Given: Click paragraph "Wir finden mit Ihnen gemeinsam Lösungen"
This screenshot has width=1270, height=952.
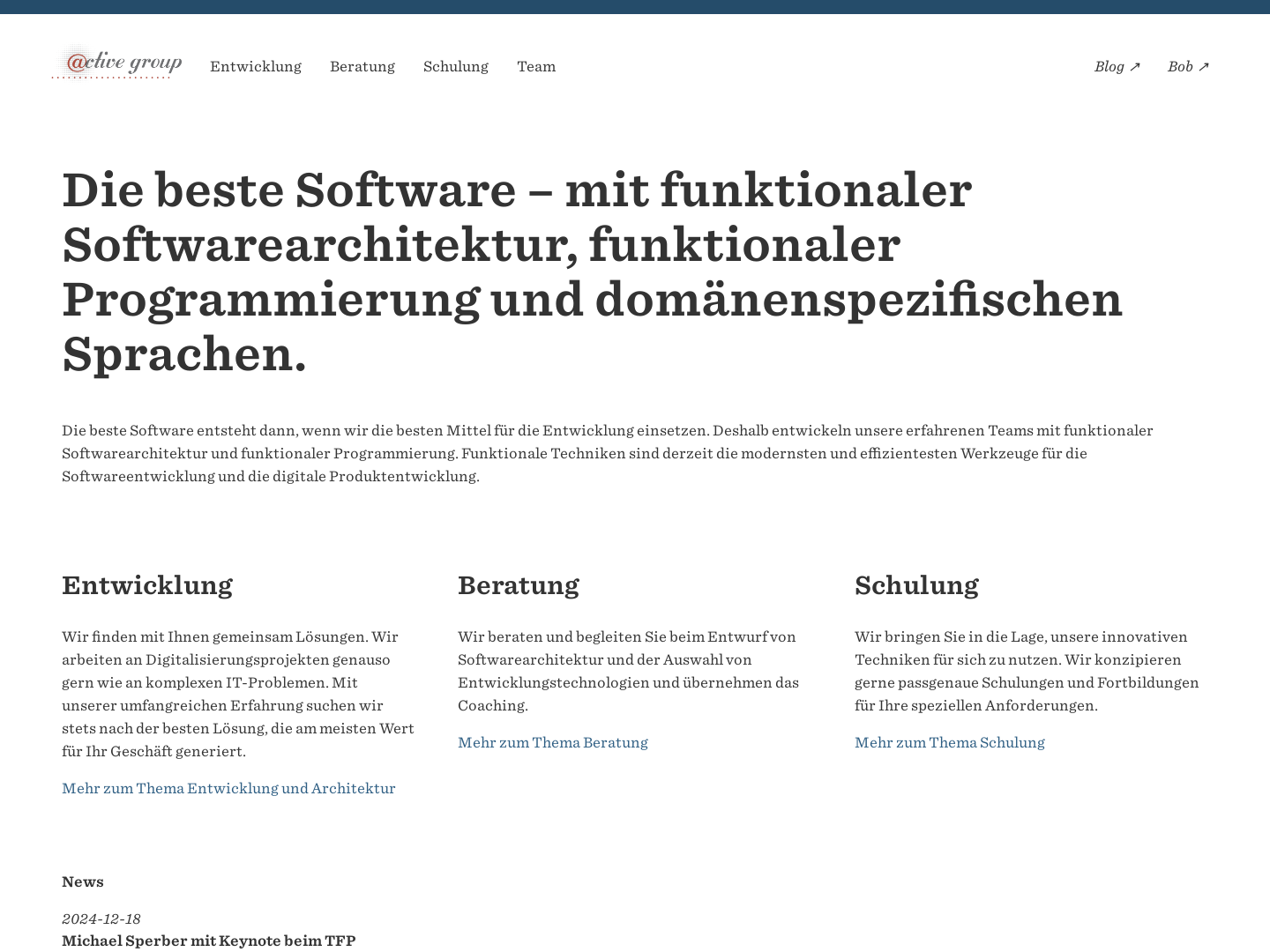Looking at the screenshot, I should 238,694.
